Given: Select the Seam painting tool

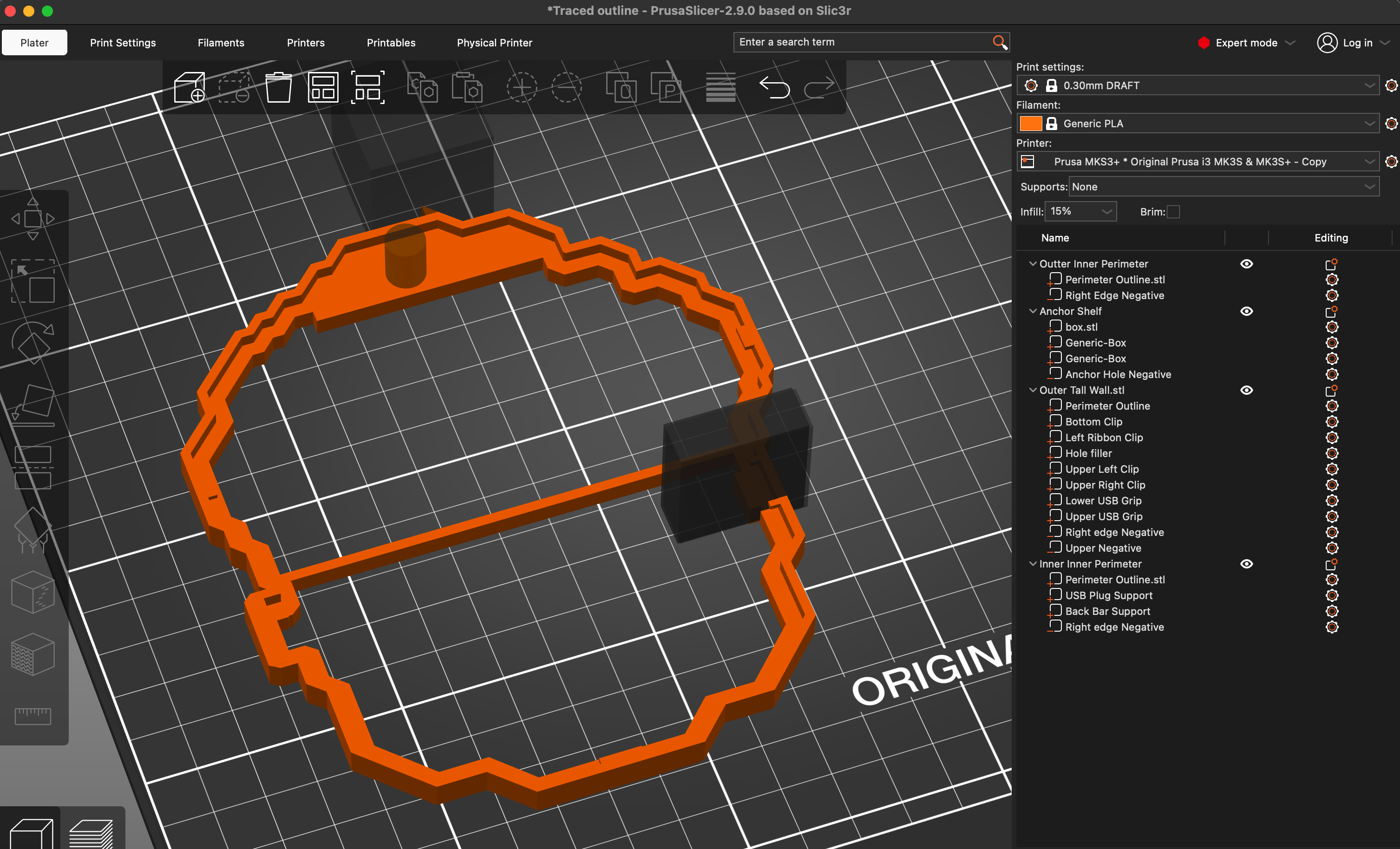Looking at the screenshot, I should point(33,592).
